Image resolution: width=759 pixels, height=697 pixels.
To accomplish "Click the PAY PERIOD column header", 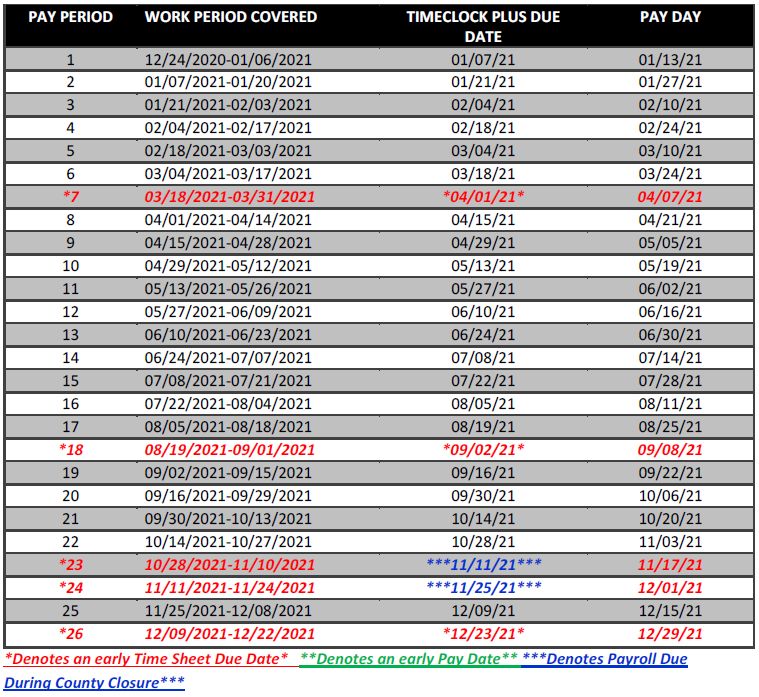I will click(x=71, y=17).
